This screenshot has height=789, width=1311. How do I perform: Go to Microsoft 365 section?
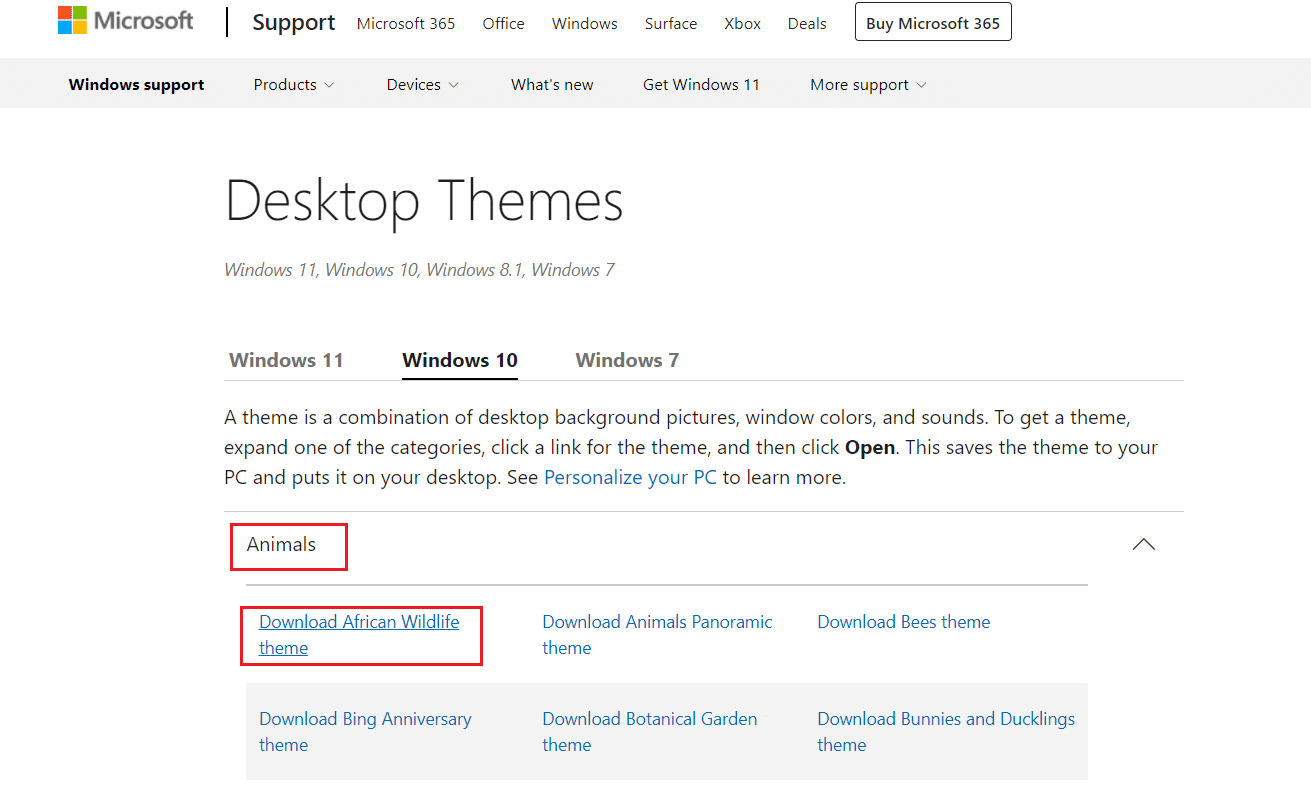tap(405, 23)
